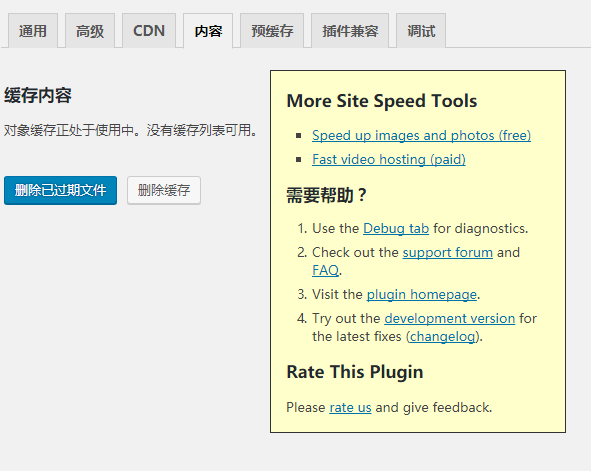Click the rate us link
This screenshot has height=471, width=591.
click(350, 407)
